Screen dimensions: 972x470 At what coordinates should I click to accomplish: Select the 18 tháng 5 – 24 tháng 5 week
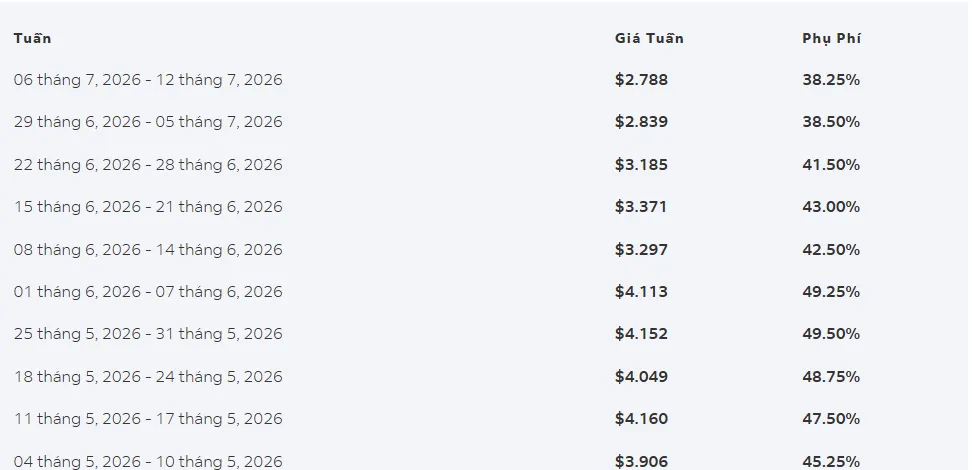tap(148, 376)
